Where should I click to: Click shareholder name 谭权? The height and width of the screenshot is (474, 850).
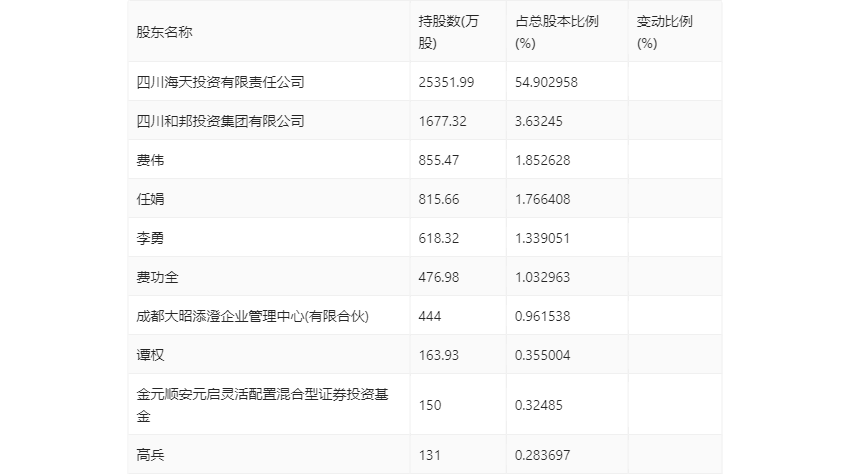pos(150,355)
